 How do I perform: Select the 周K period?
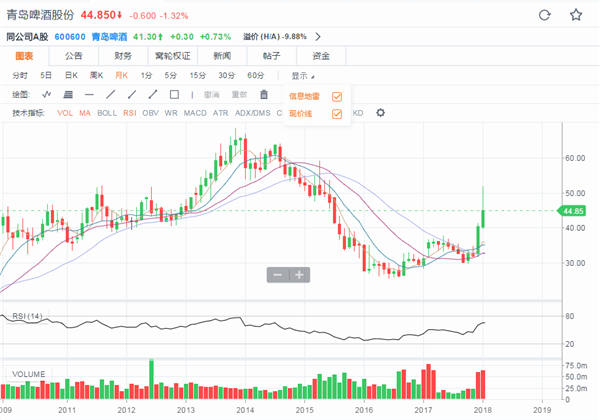[96, 75]
